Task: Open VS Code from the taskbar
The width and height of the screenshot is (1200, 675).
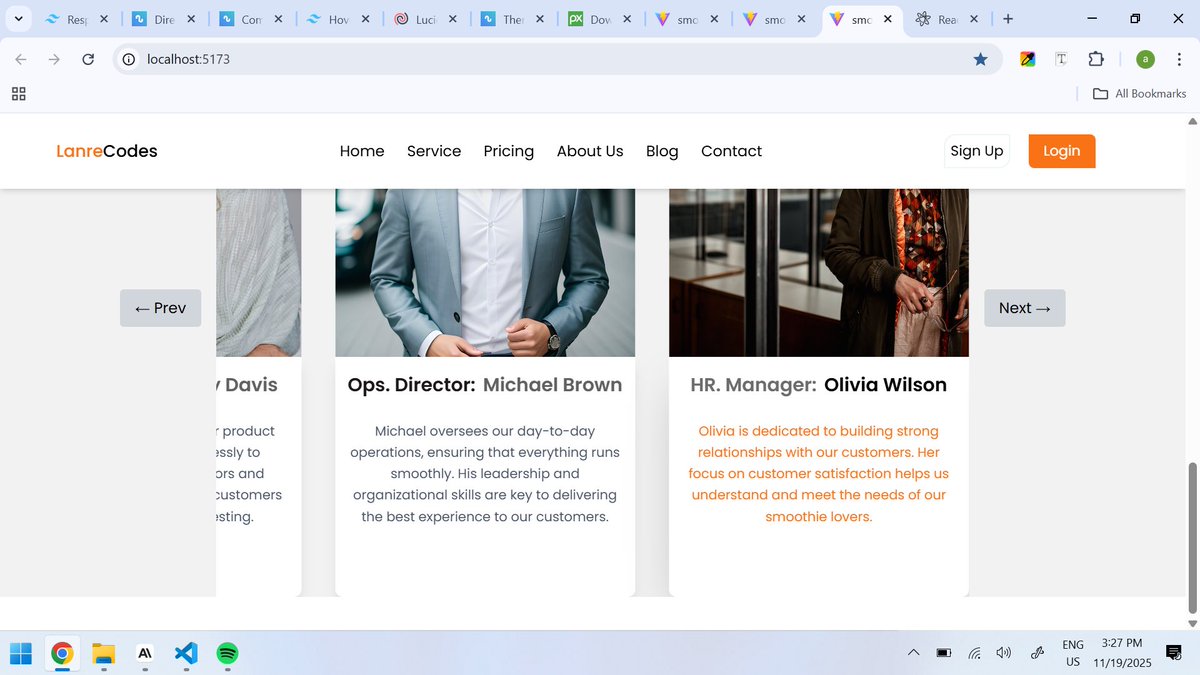Action: pyautogui.click(x=186, y=654)
